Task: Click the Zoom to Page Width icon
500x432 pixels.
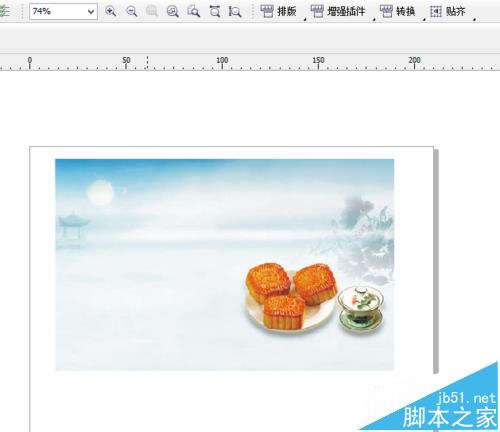Action: click(x=215, y=12)
